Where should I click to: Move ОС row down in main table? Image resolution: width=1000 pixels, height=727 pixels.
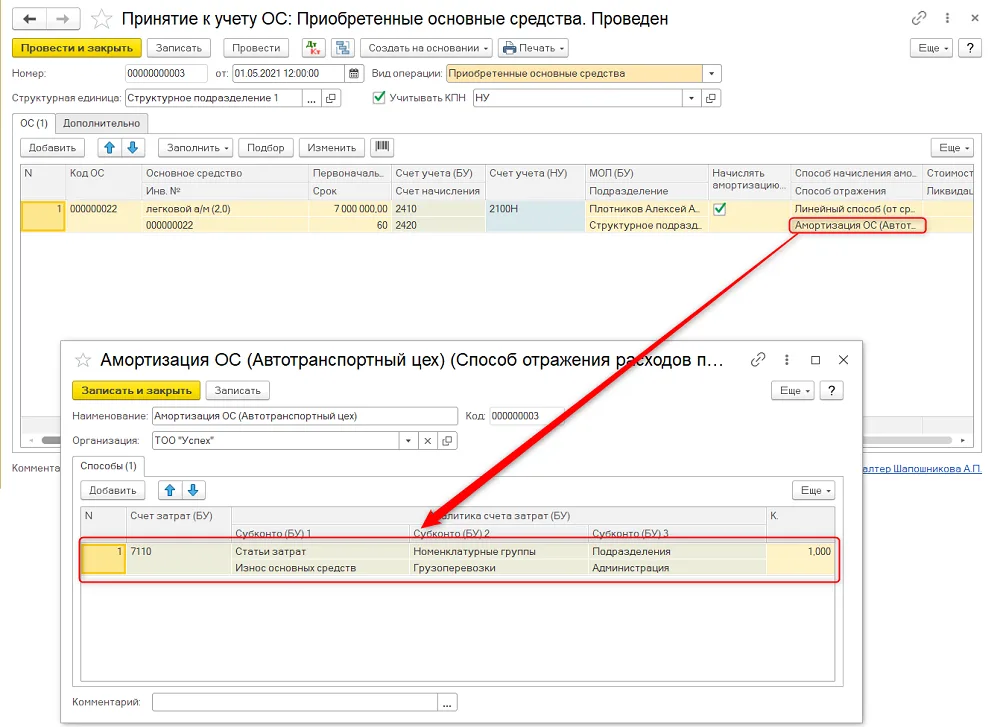[x=133, y=148]
